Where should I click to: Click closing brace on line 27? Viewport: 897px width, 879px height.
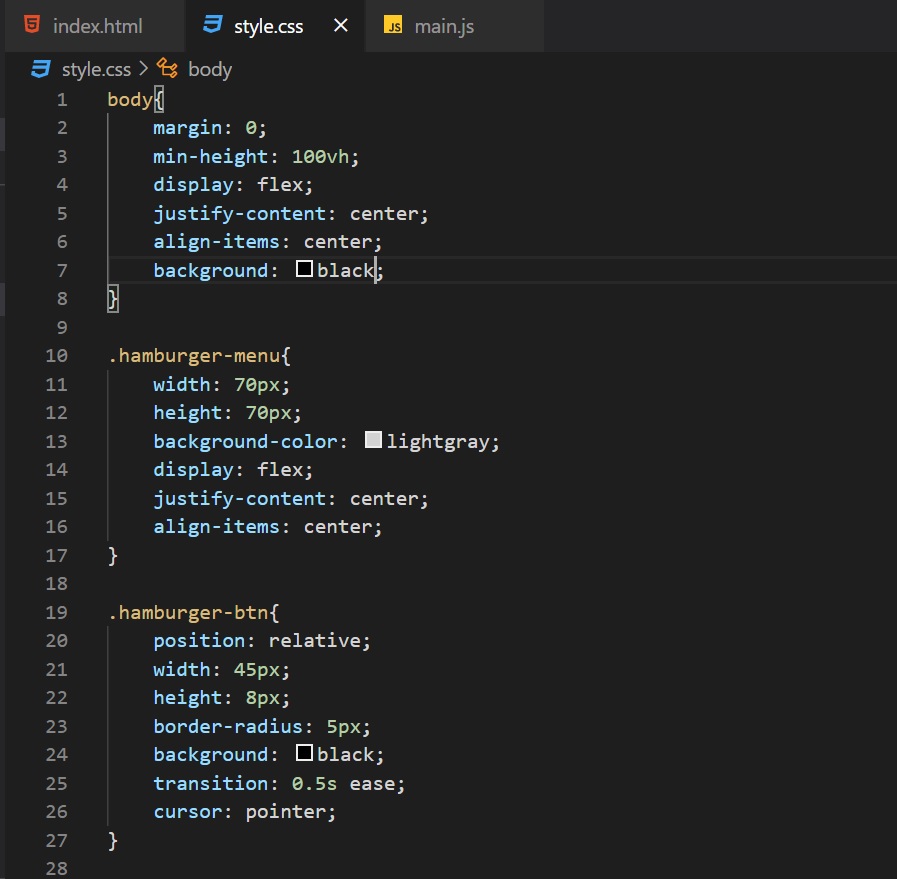click(x=113, y=841)
